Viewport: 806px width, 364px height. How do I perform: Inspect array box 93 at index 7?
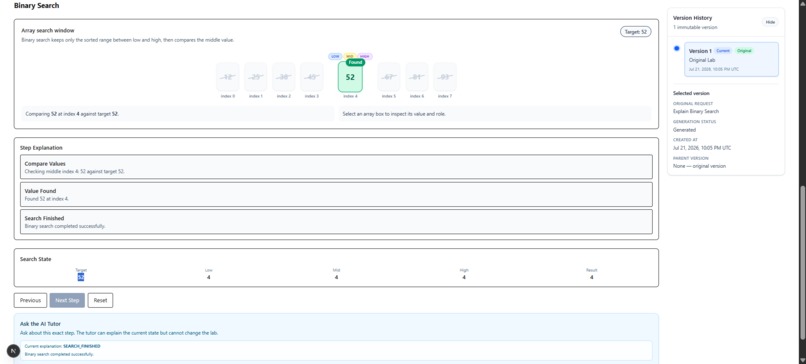[x=445, y=77]
